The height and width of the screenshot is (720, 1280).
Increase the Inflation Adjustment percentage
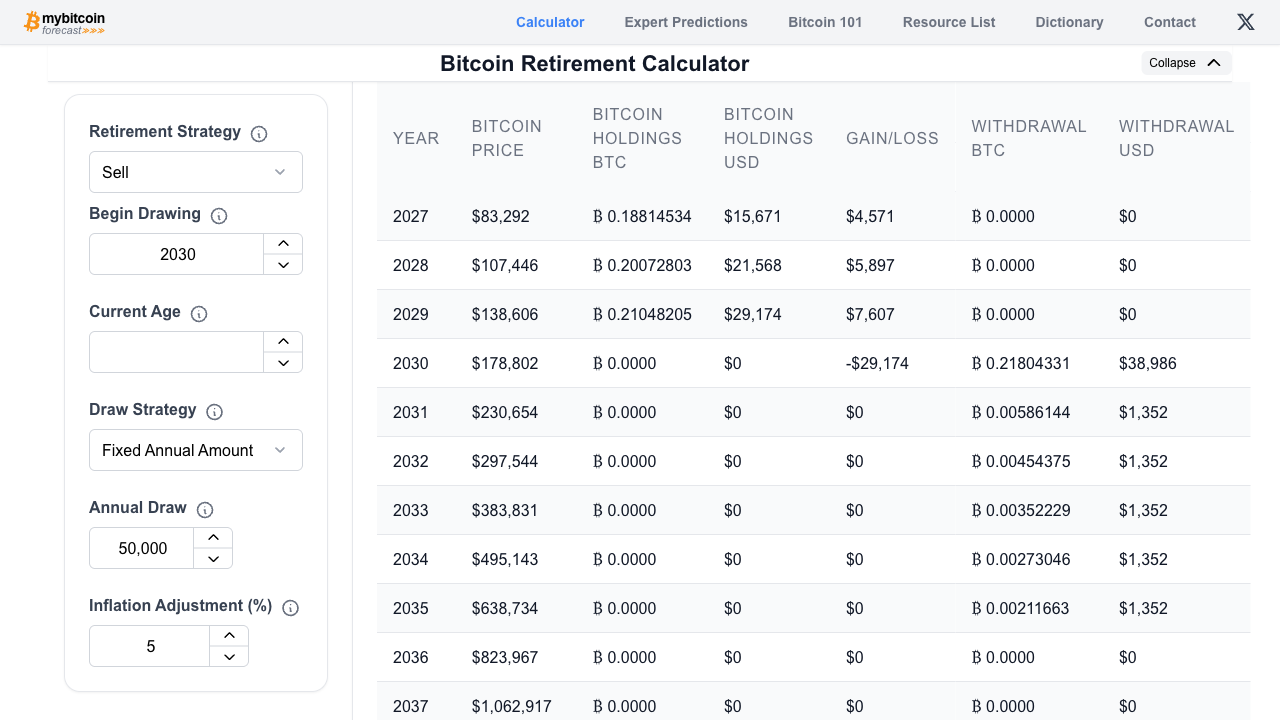click(x=229, y=634)
